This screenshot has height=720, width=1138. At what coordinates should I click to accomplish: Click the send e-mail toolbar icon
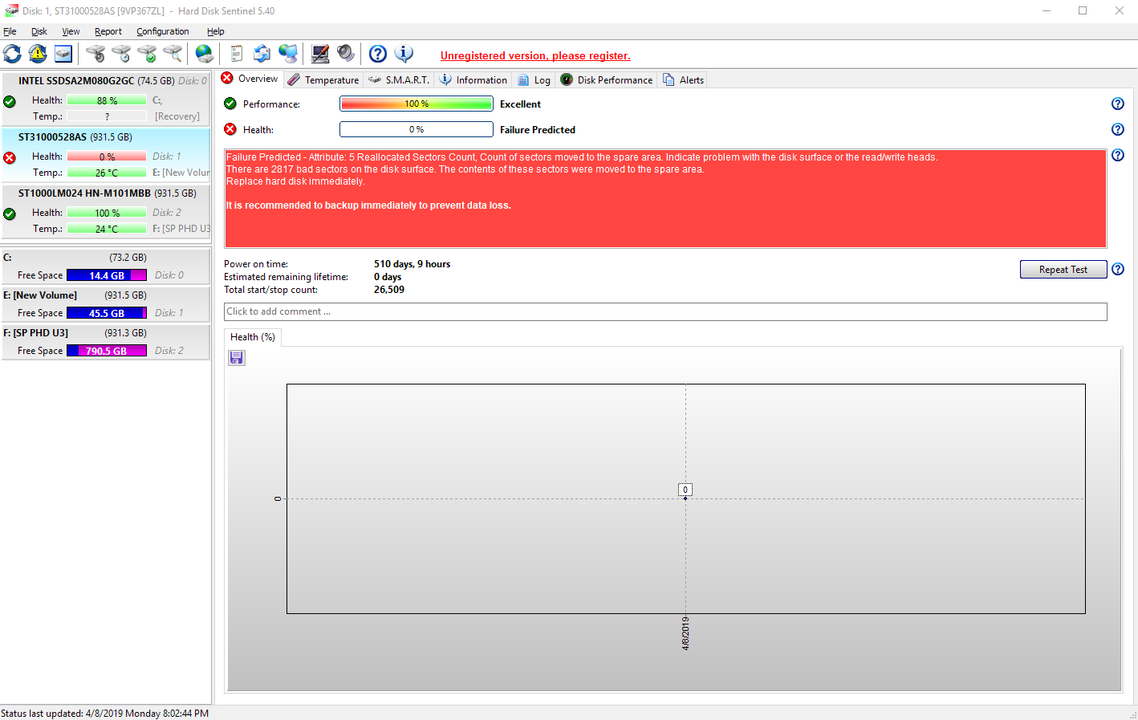pos(262,54)
